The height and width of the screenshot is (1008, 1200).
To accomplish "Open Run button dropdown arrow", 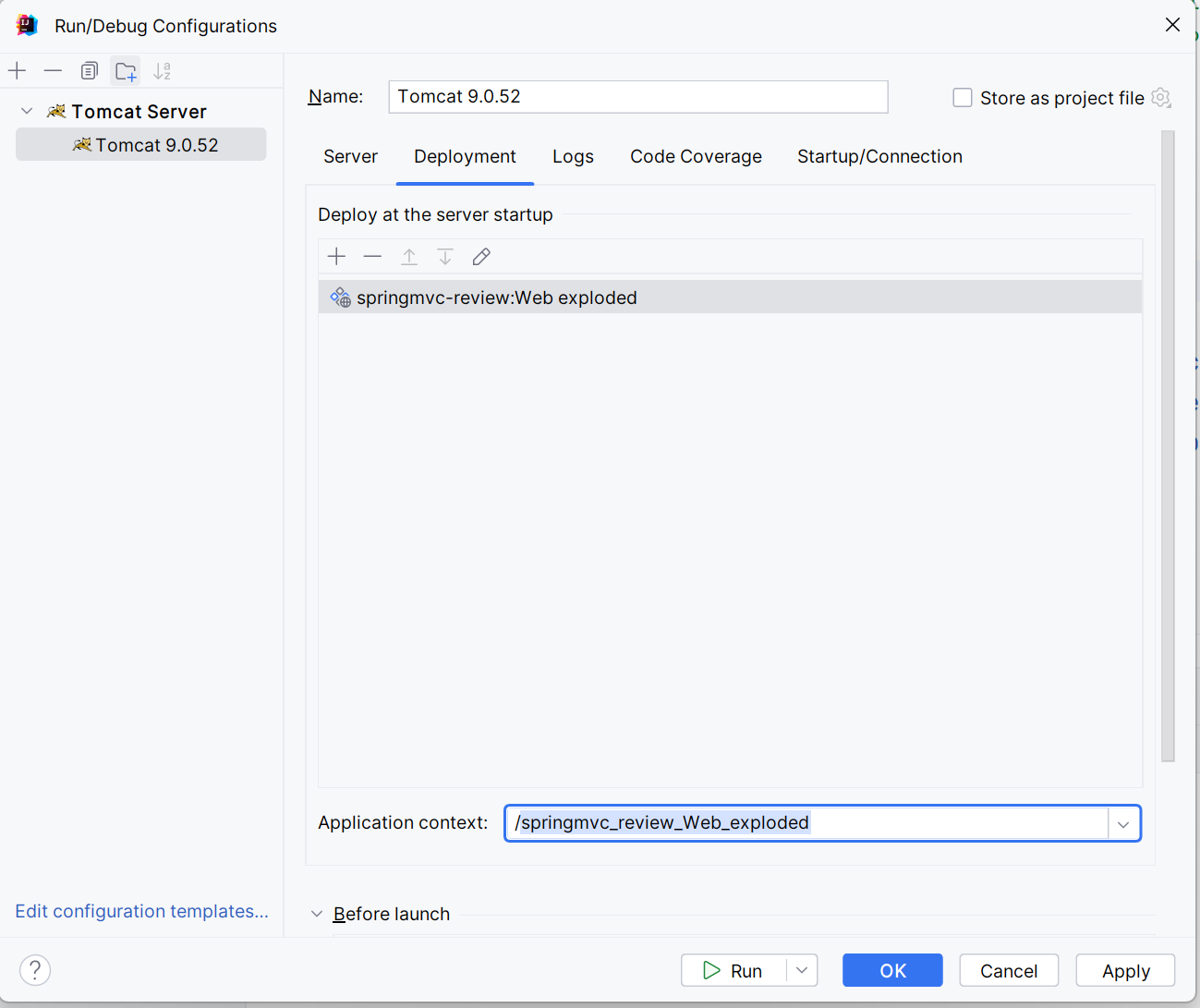I will [802, 970].
